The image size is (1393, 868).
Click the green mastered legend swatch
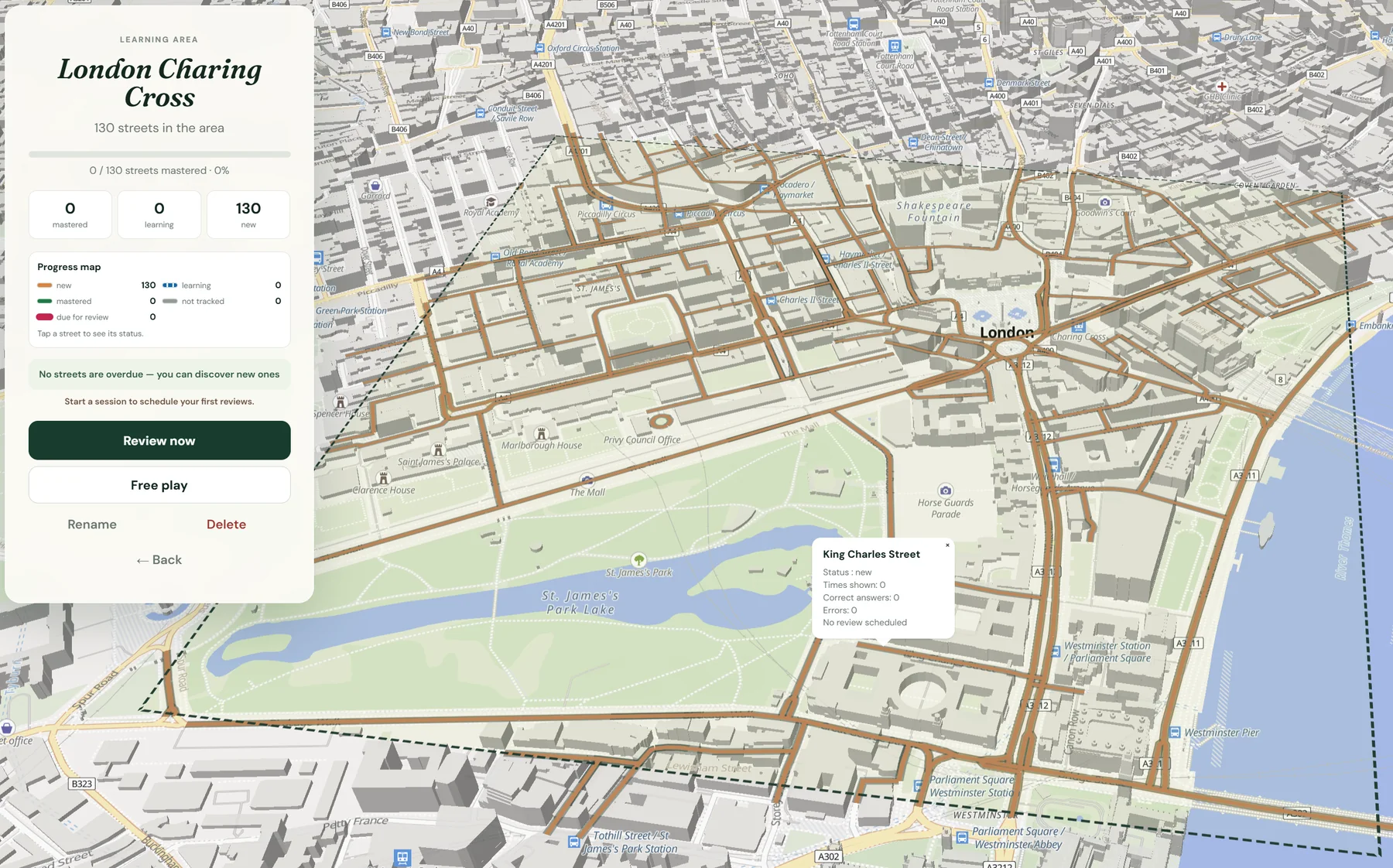coord(45,301)
